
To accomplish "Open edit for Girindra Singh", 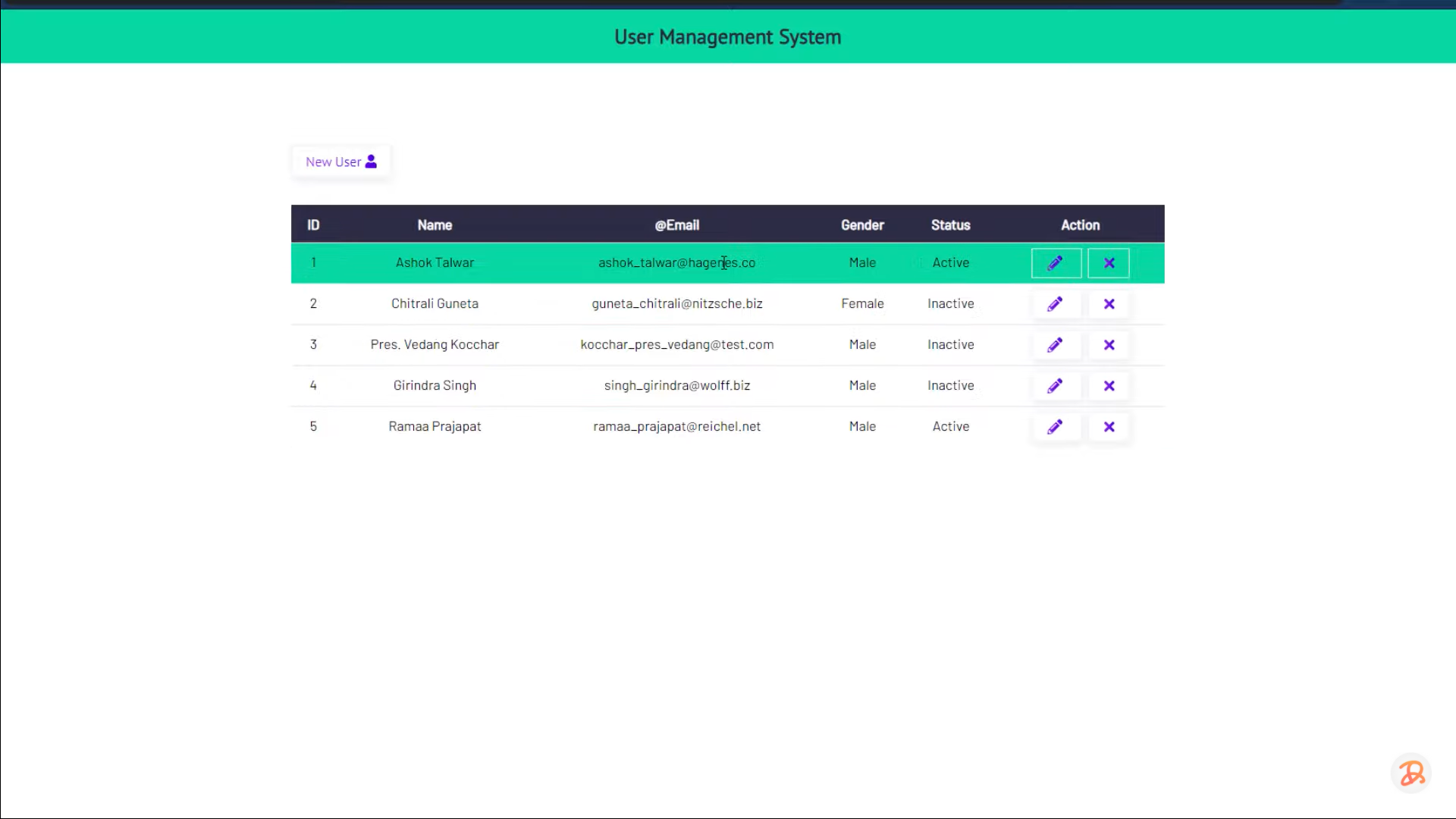I will pos(1056,385).
